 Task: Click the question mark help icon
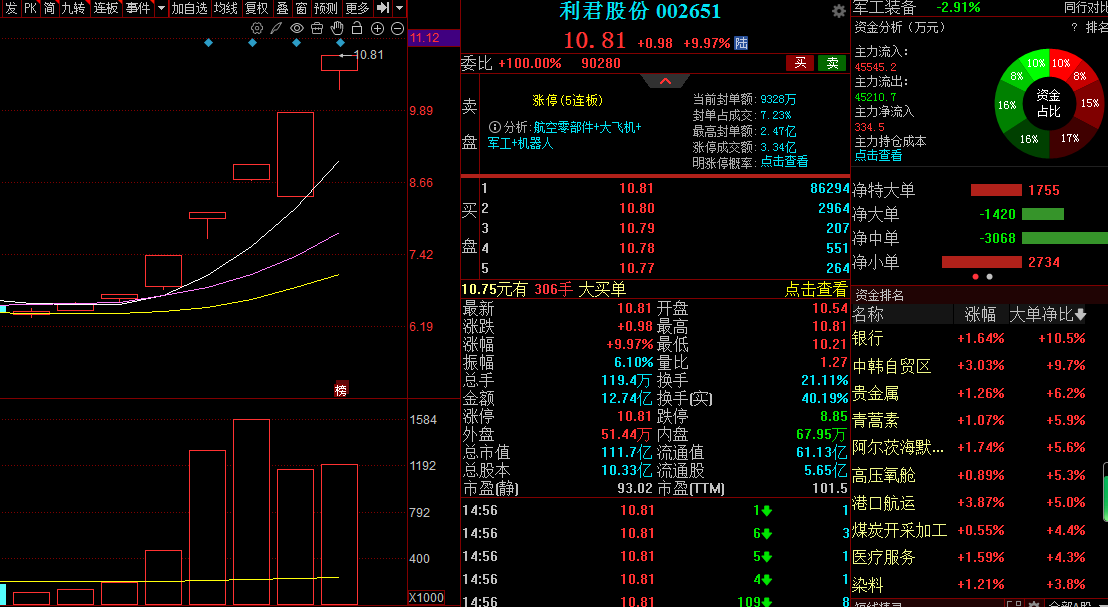tap(1074, 28)
